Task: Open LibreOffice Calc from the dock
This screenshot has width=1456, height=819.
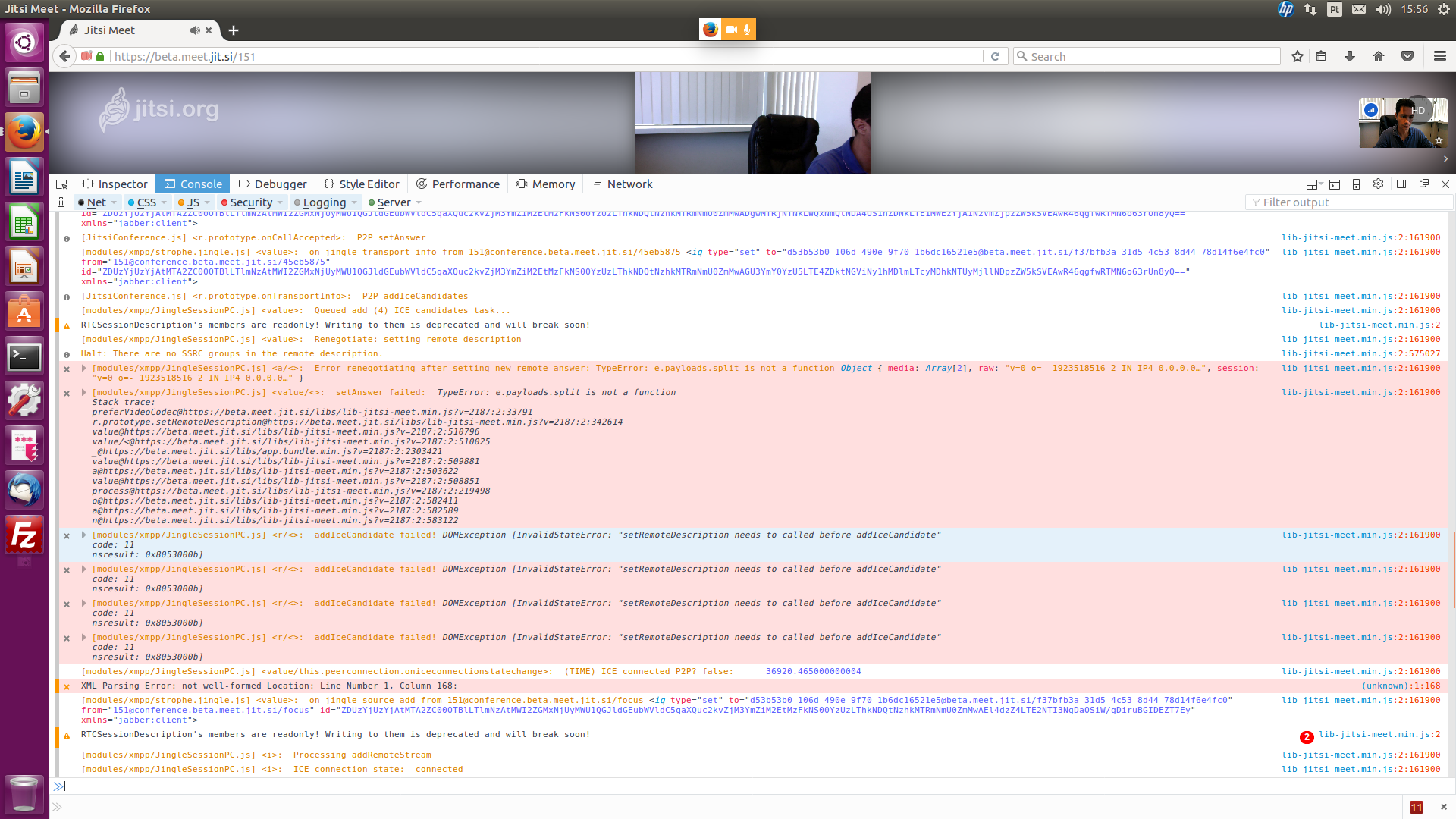Action: point(24,223)
